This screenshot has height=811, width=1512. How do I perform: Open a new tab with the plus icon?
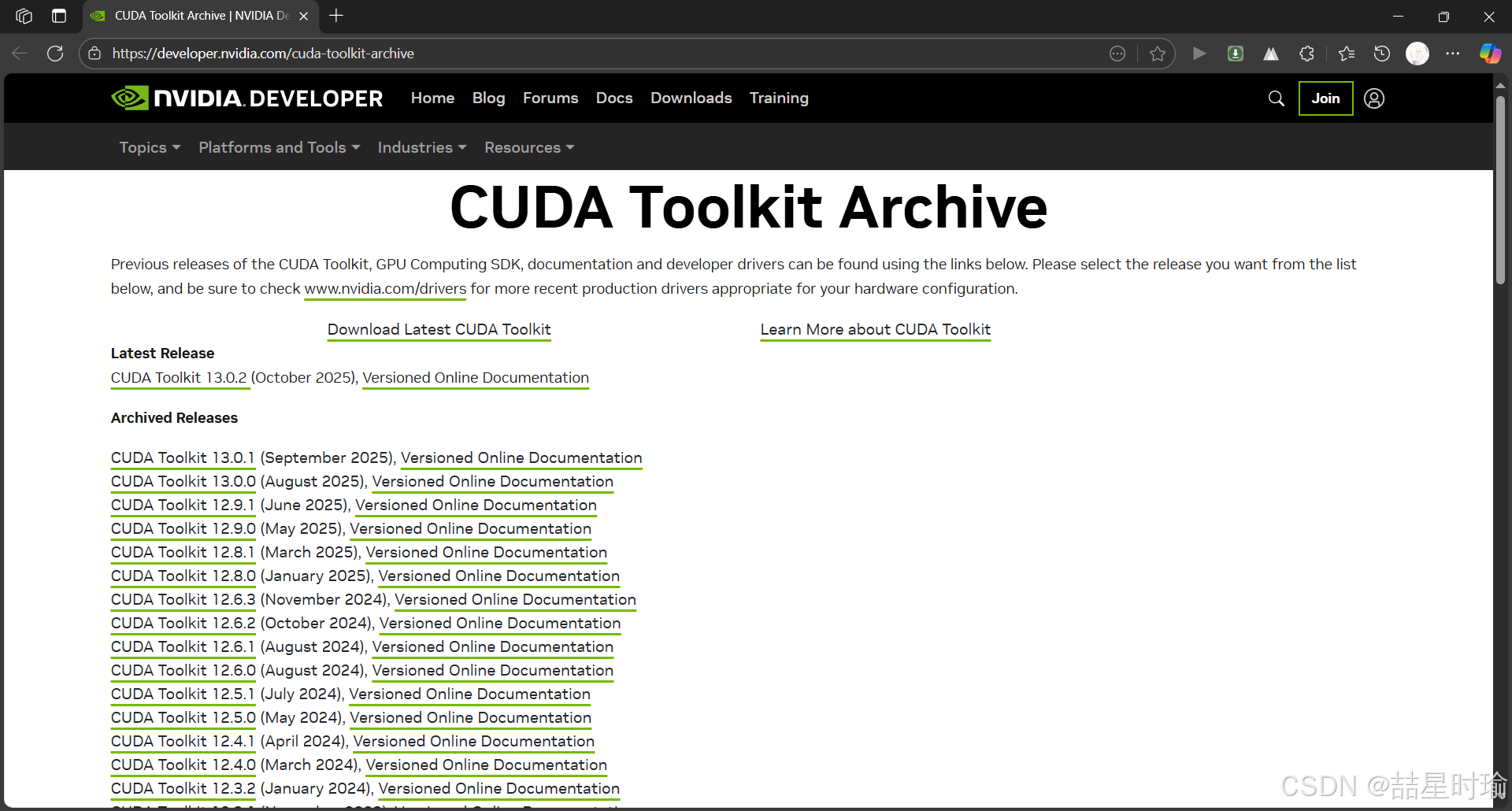click(x=336, y=15)
